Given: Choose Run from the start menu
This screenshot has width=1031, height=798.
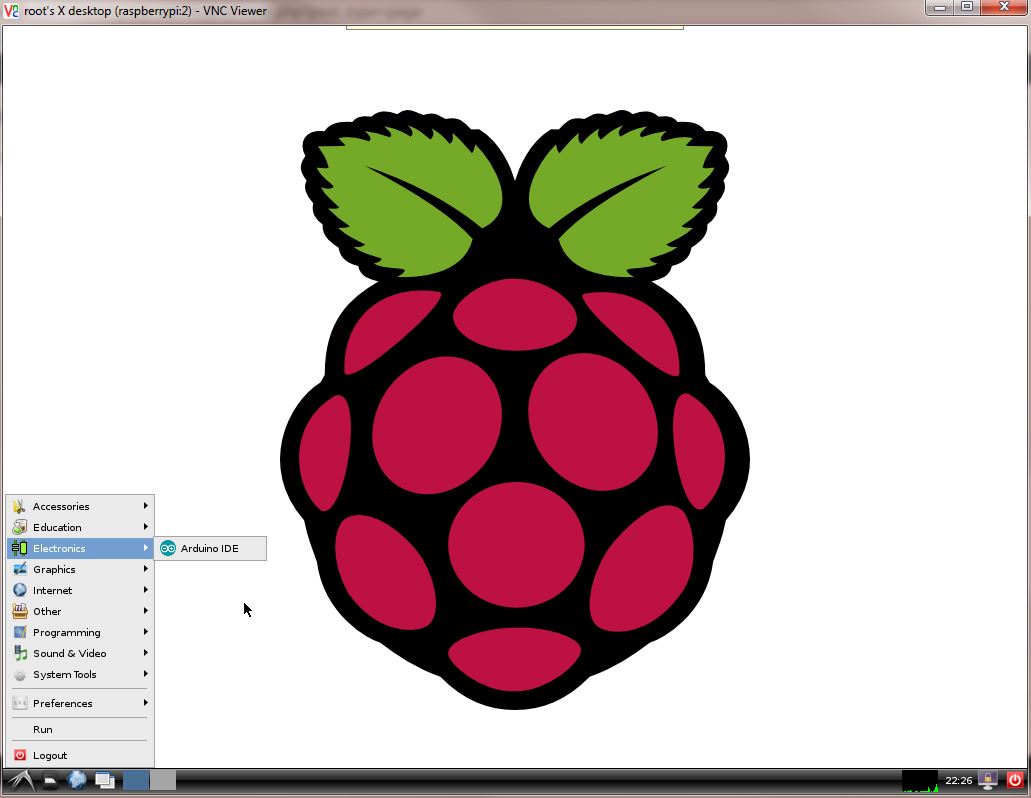Looking at the screenshot, I should point(80,730).
